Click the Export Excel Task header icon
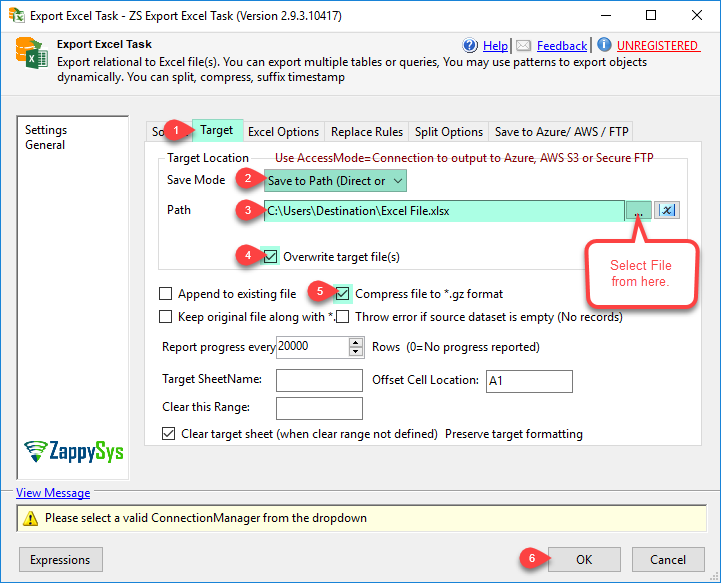 click(31, 53)
